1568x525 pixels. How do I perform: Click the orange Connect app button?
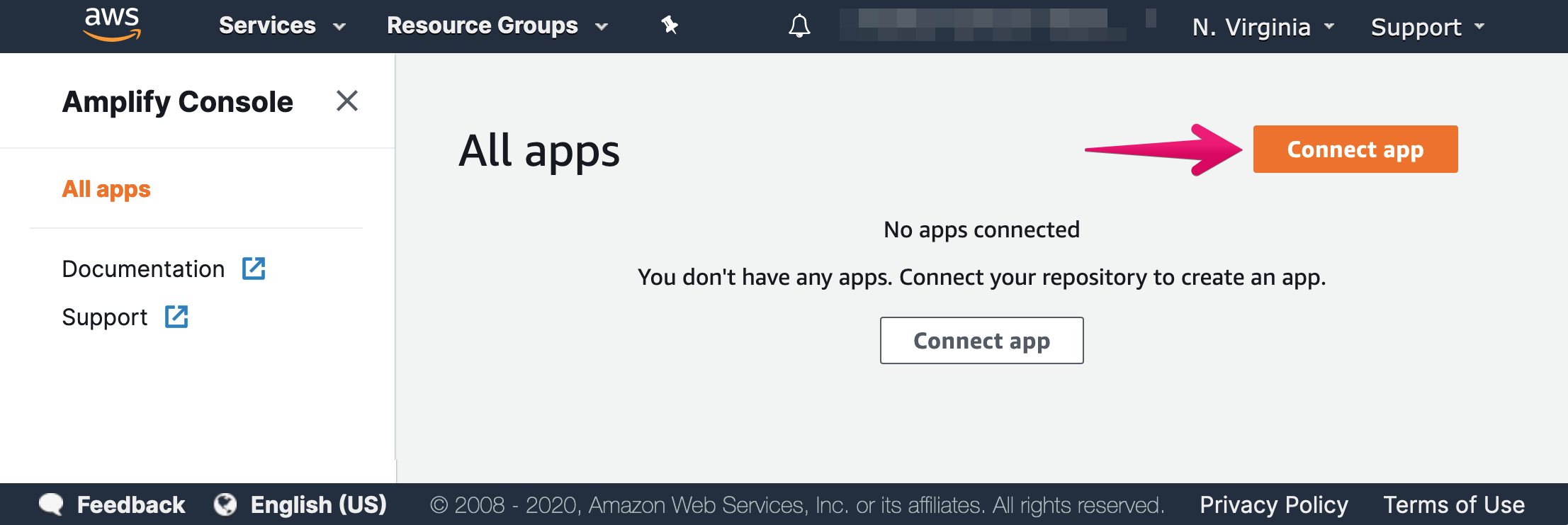1355,149
